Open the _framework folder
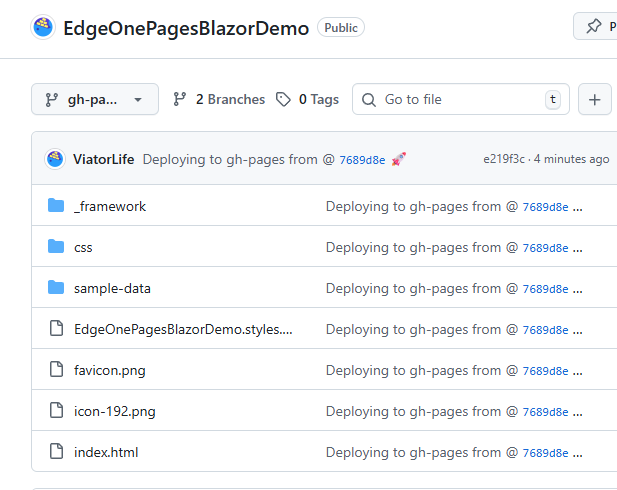 coord(110,207)
